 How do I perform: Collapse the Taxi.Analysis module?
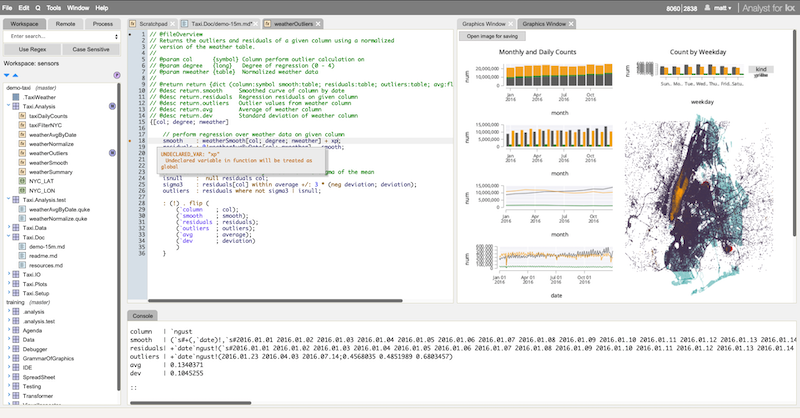(9, 106)
